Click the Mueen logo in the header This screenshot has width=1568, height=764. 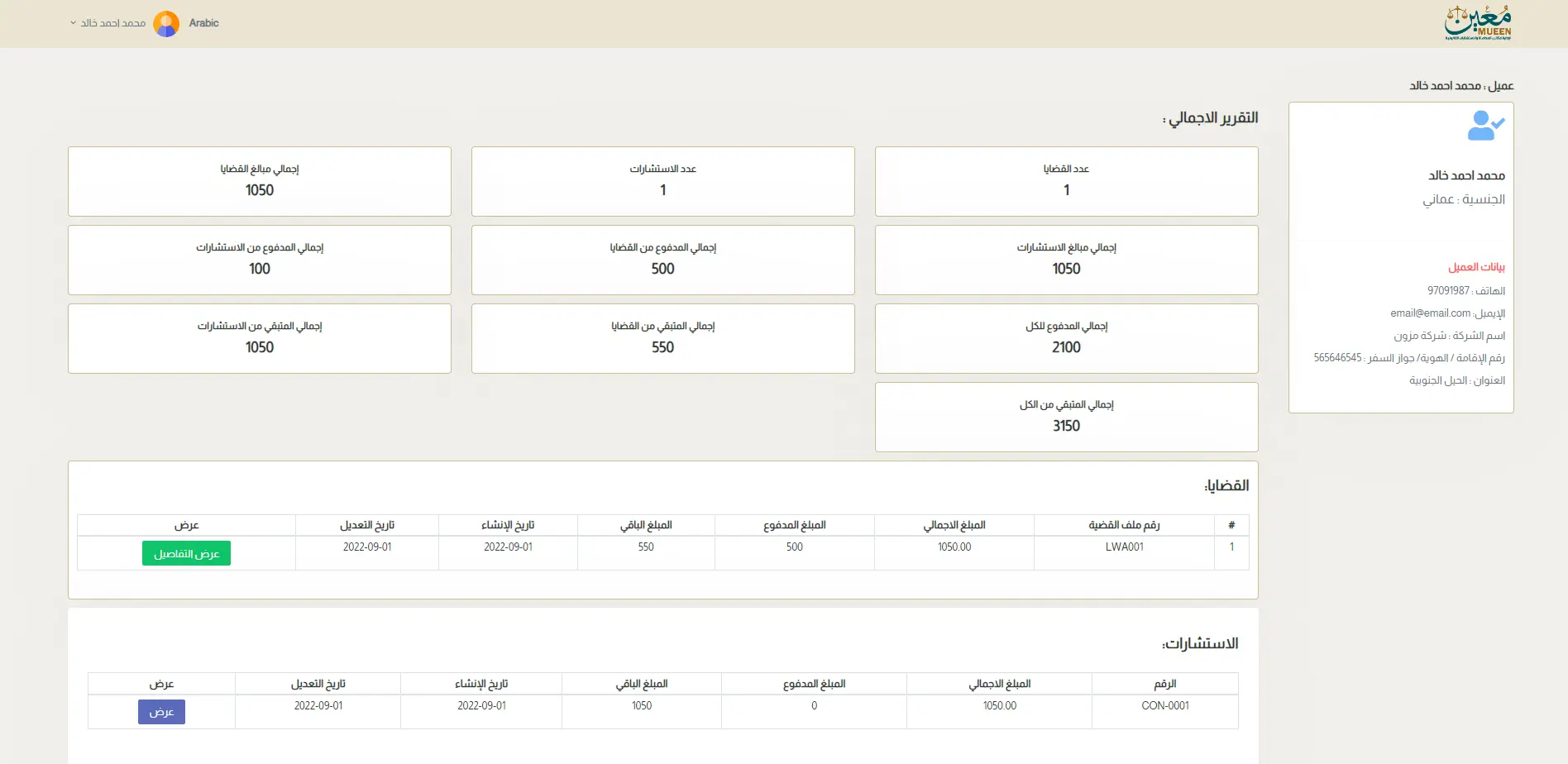tap(1478, 23)
